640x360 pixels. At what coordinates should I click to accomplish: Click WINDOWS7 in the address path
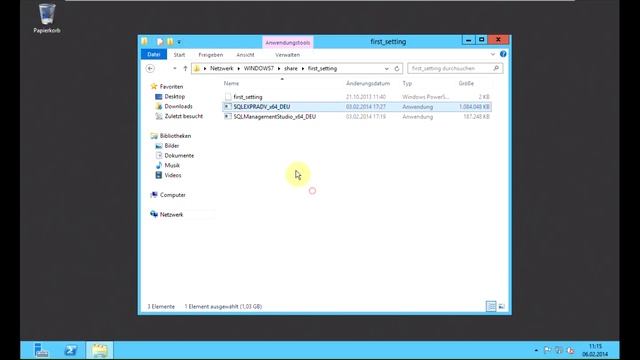(x=259, y=69)
